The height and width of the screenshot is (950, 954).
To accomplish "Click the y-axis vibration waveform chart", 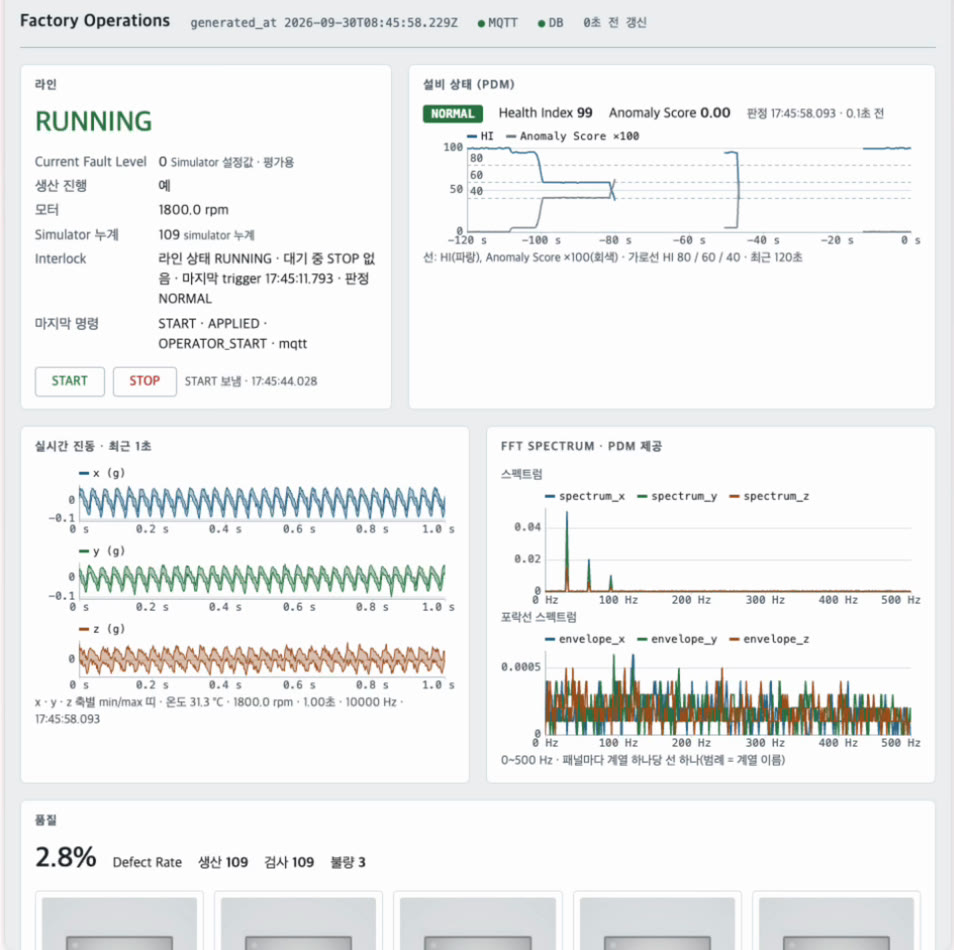I will 262,580.
